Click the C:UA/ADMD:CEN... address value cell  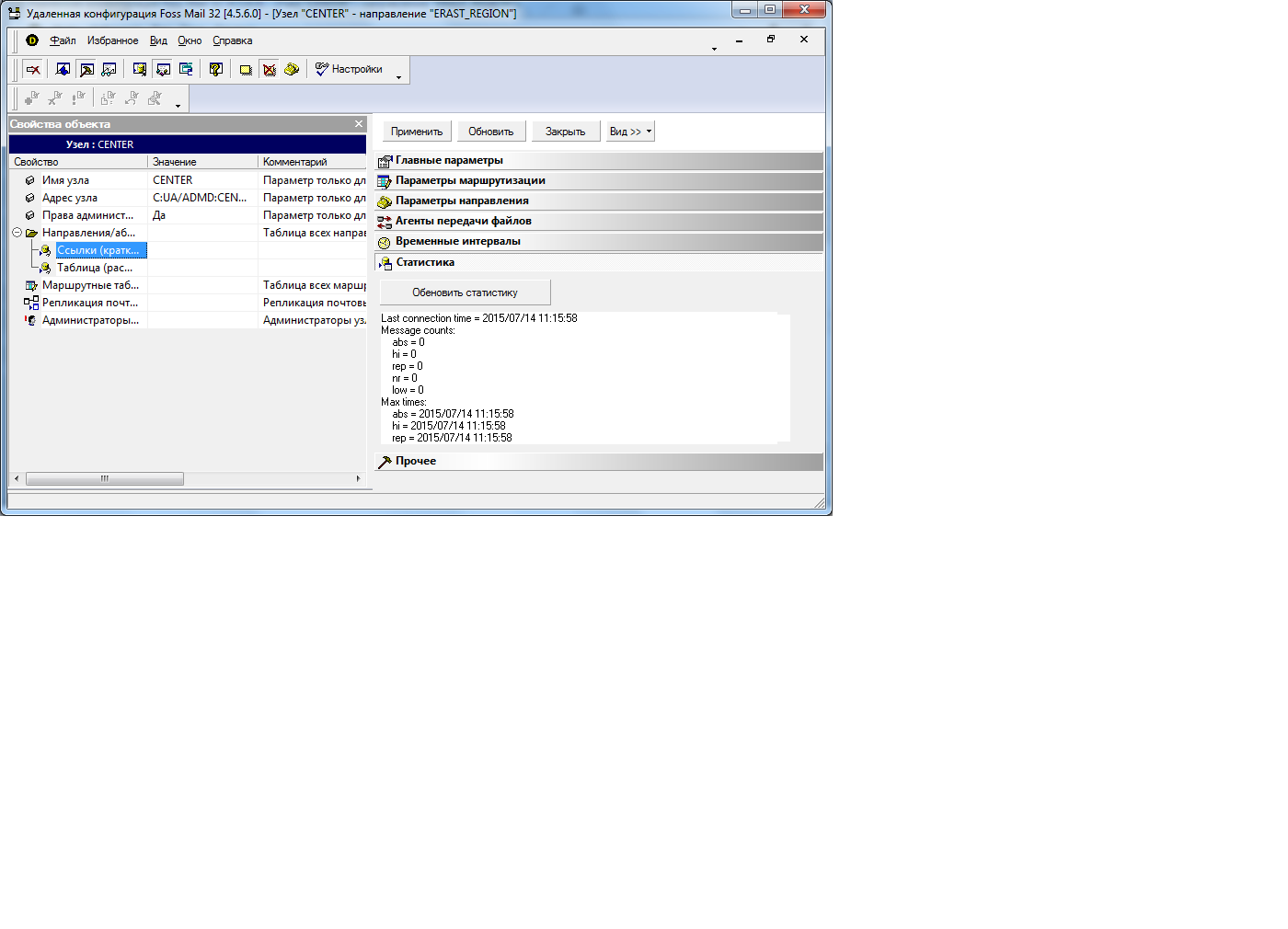(x=203, y=198)
